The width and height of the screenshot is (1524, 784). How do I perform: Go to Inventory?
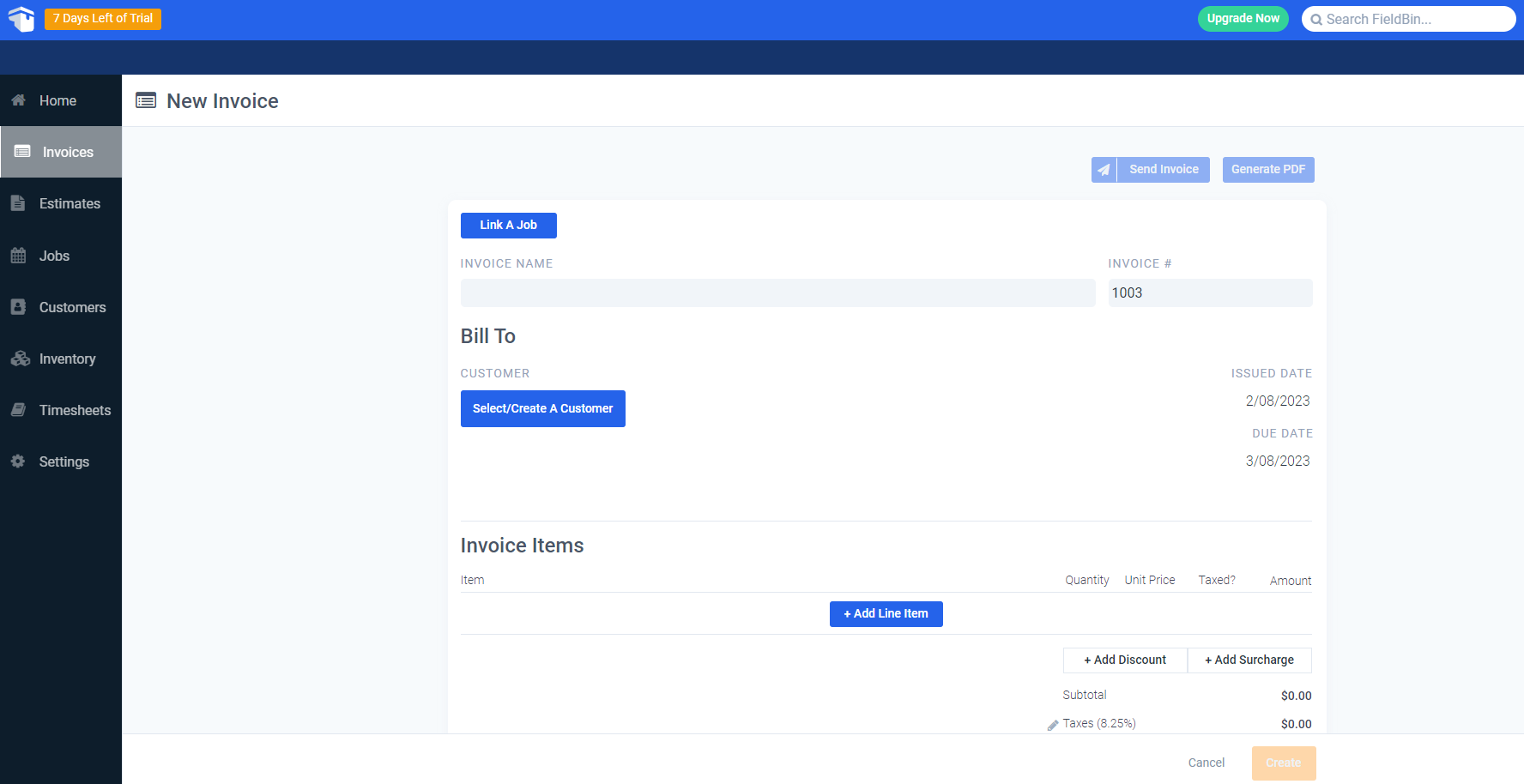(61, 359)
